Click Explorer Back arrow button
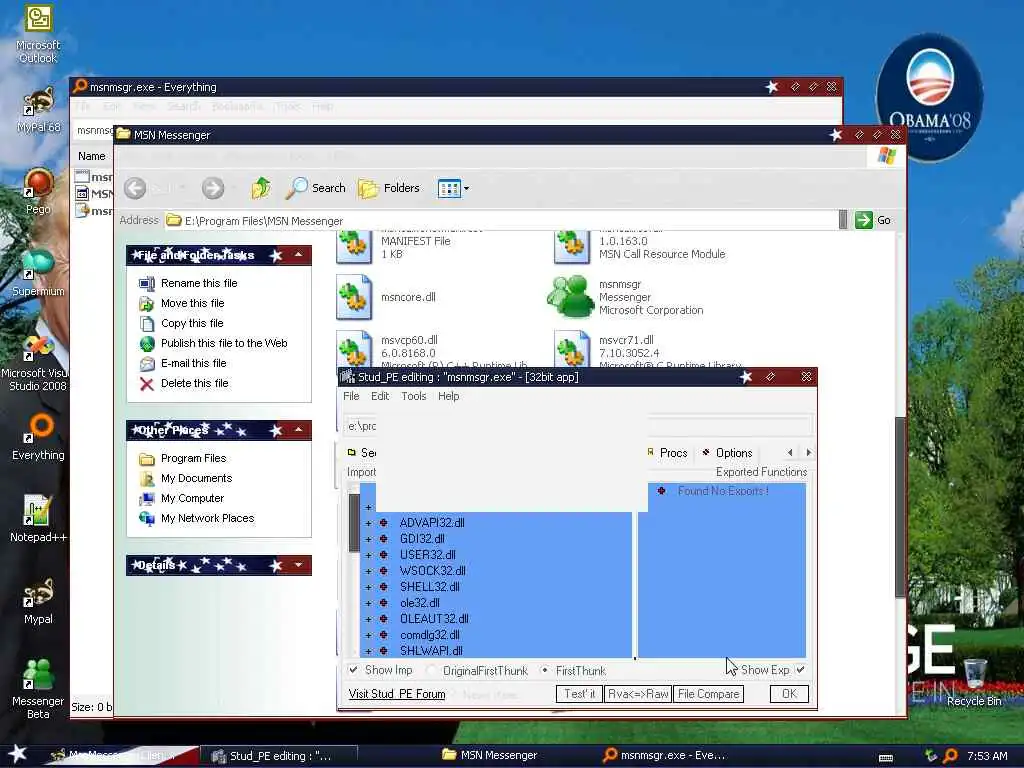Viewport: 1024px width, 768px height. pos(135,188)
